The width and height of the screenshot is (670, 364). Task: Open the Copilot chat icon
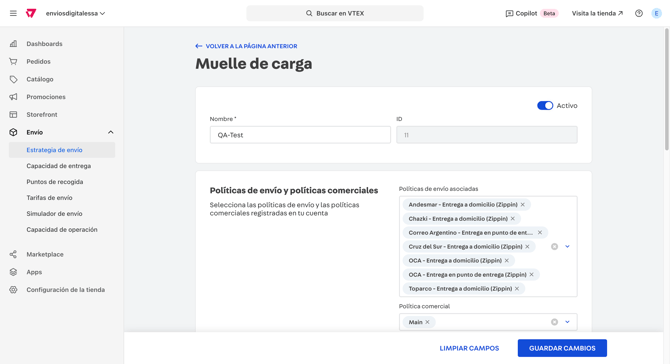coord(509,14)
